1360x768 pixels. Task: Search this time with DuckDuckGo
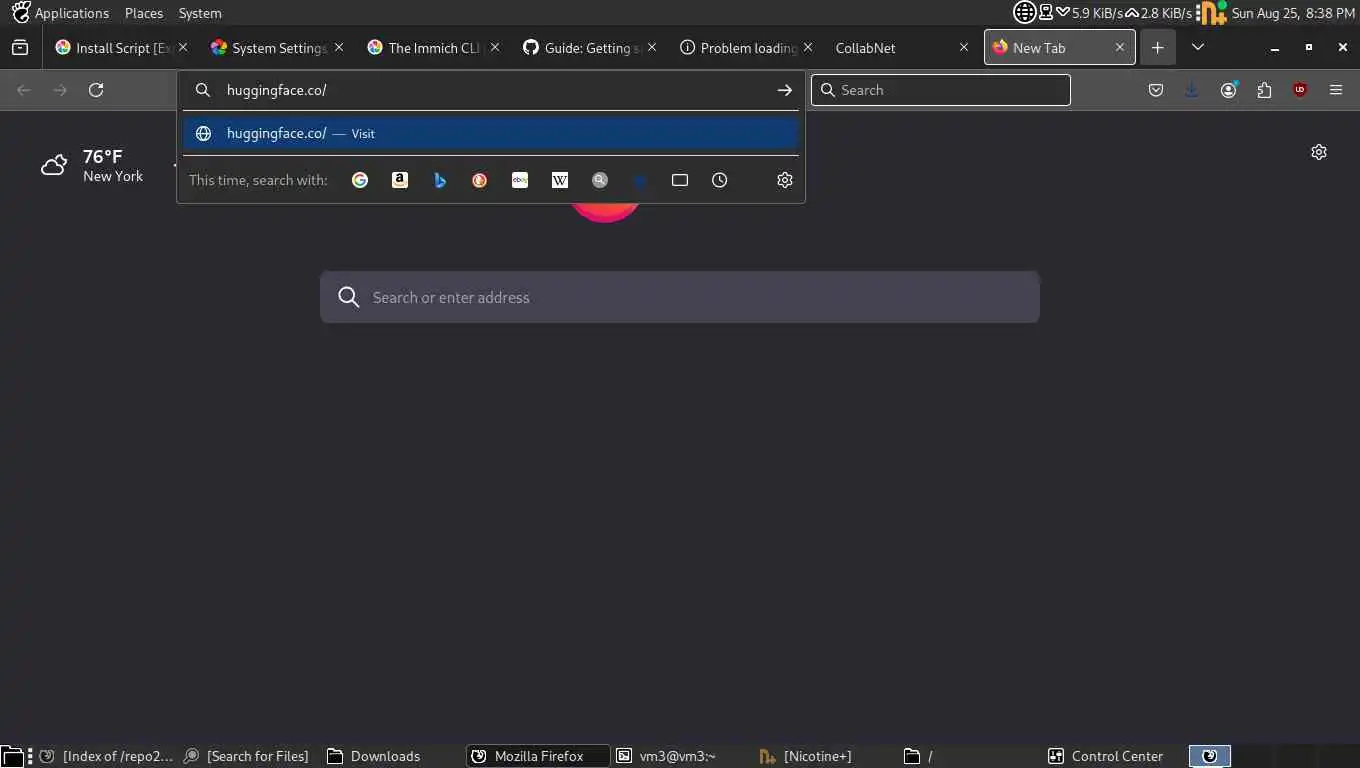click(x=480, y=180)
